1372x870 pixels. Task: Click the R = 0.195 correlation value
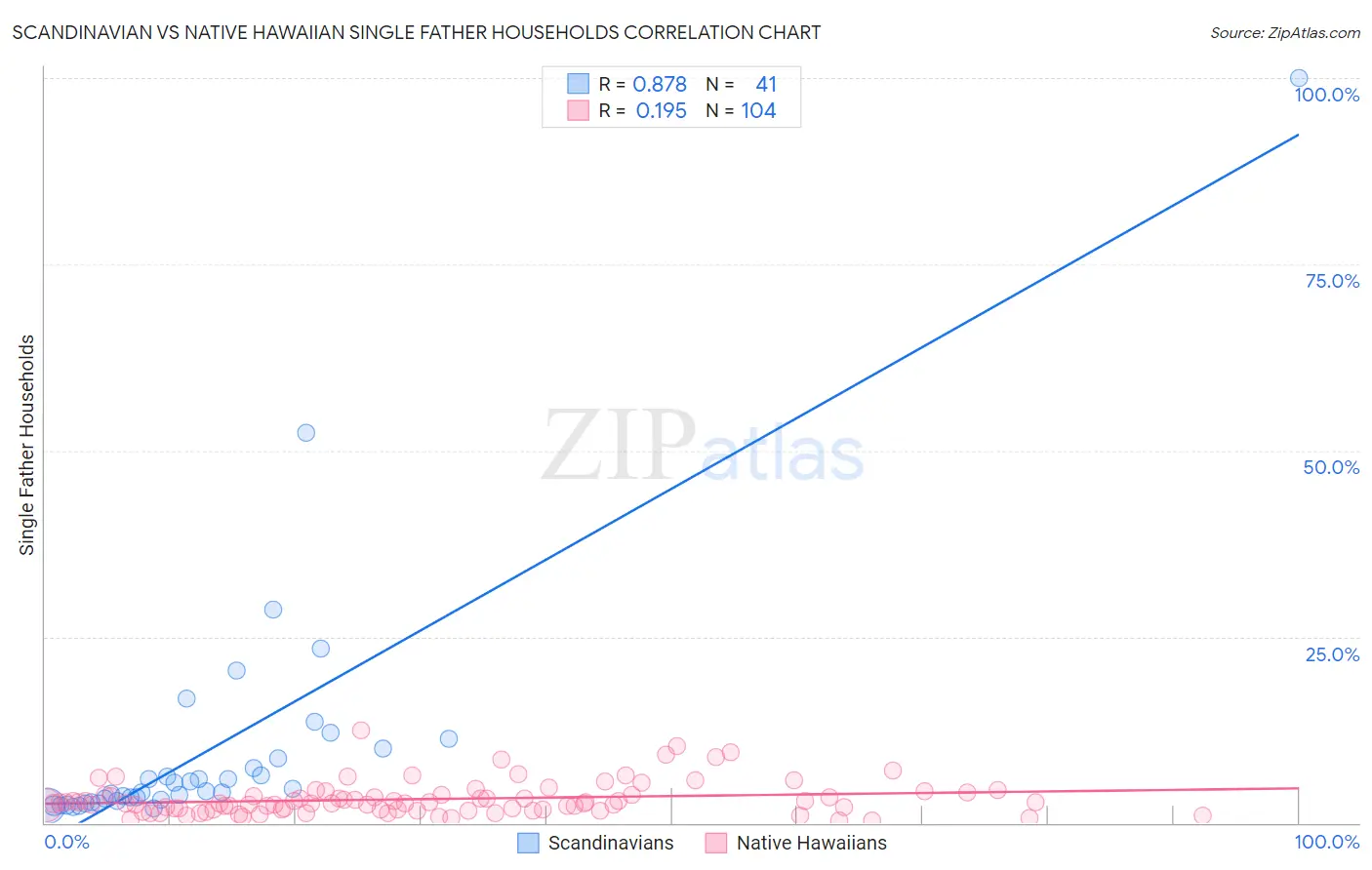[643, 111]
